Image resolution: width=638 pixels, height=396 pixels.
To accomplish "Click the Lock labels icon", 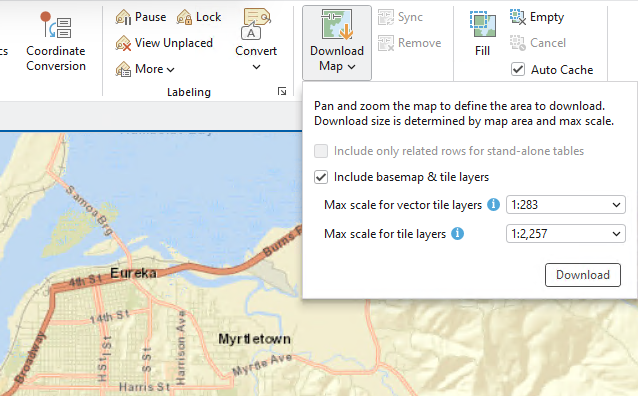I will (x=184, y=17).
